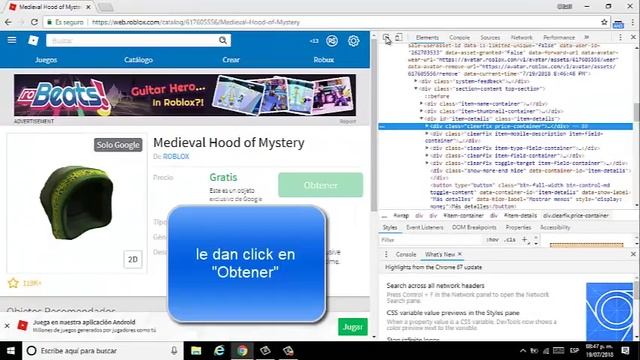This screenshot has height=360, width=640.
Task: Expand the item-mobile-description div node
Action: click(x=427, y=133)
